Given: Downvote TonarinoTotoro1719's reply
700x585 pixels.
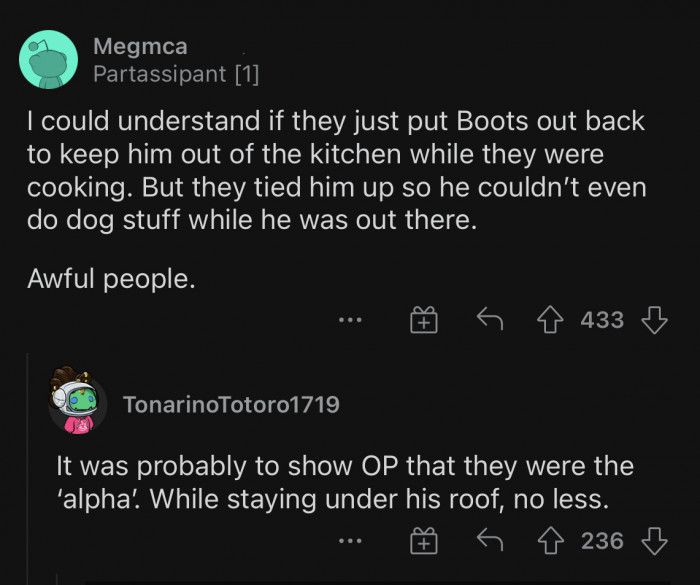Looking at the screenshot, I should tap(655, 541).
